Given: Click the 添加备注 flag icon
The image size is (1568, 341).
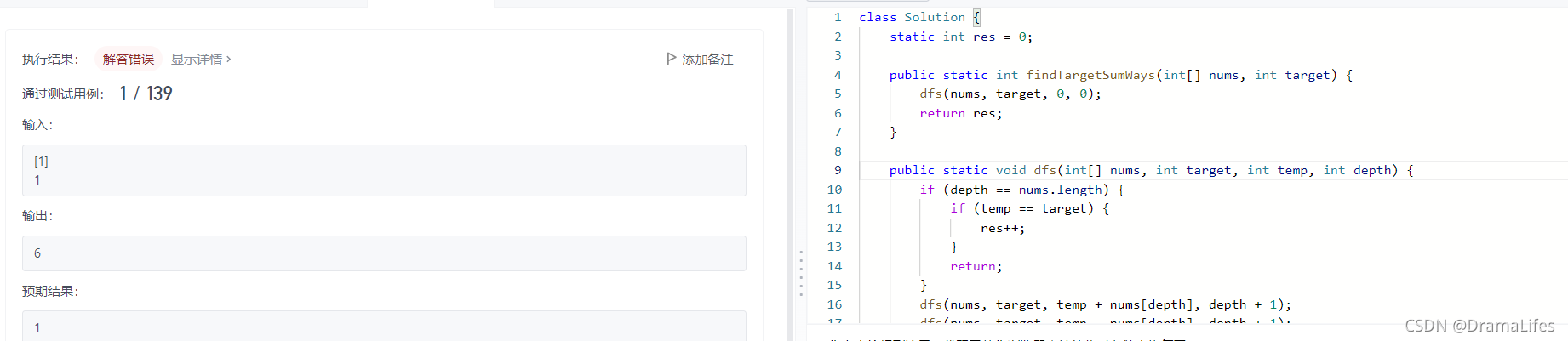Looking at the screenshot, I should tap(672, 59).
